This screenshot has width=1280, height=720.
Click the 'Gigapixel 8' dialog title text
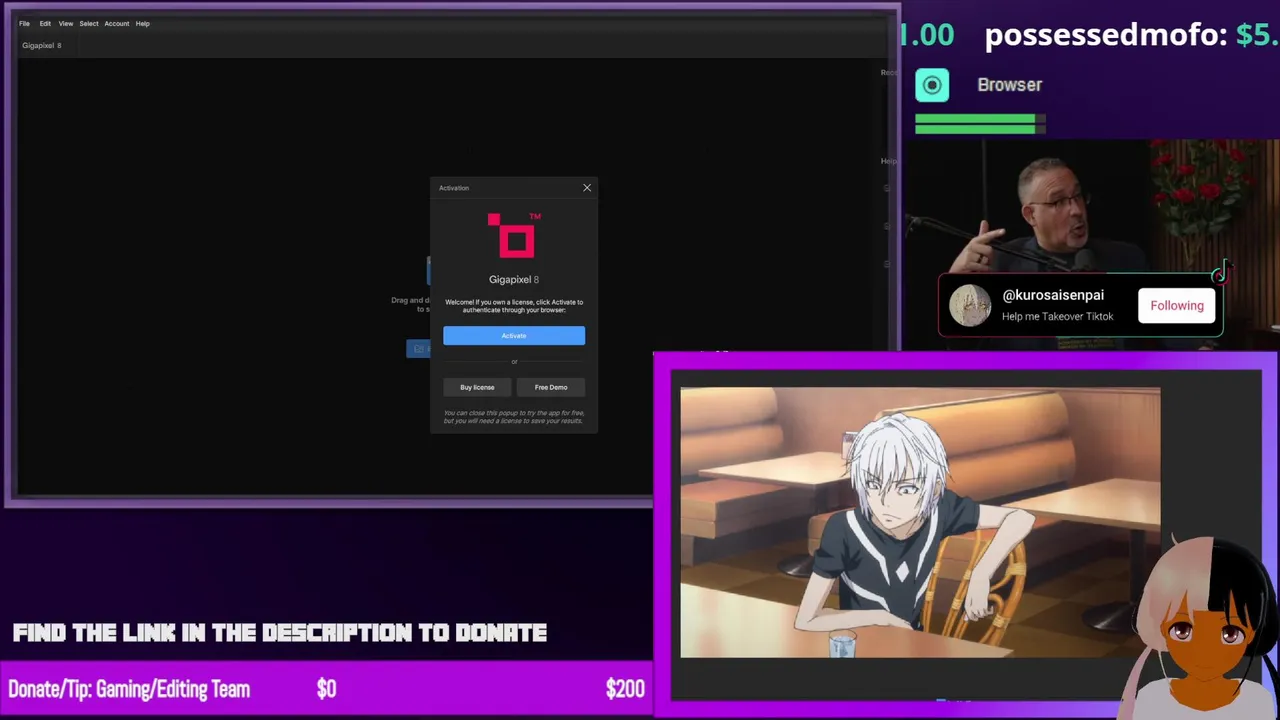[514, 279]
